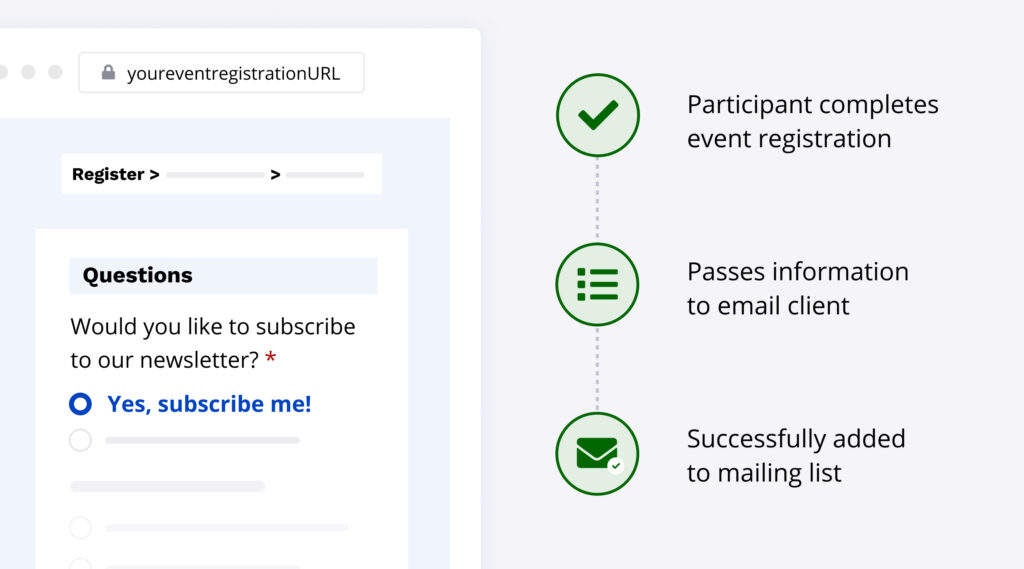Click the padlock icon in the address bar
The image size is (1024, 569).
[x=108, y=73]
